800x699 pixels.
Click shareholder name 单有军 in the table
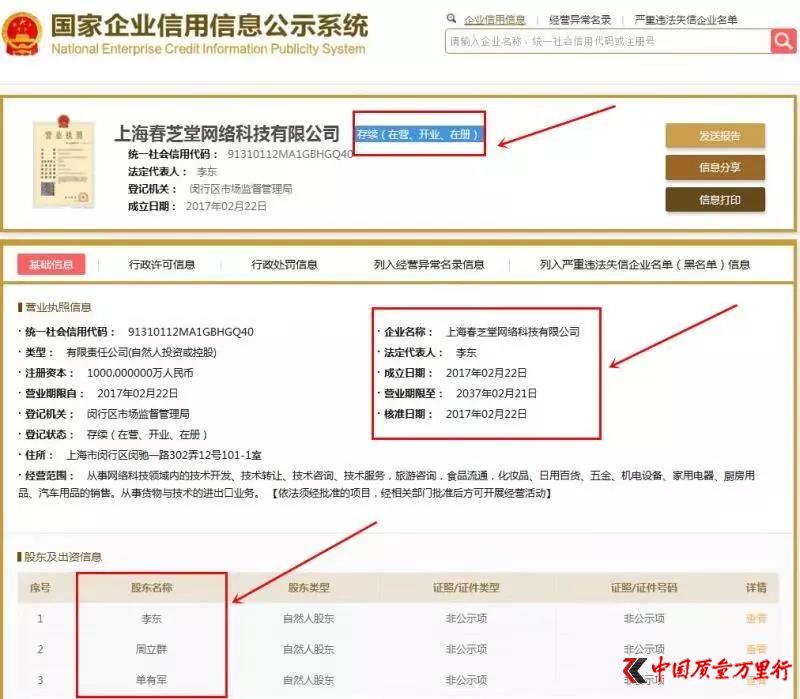[x=152, y=680]
